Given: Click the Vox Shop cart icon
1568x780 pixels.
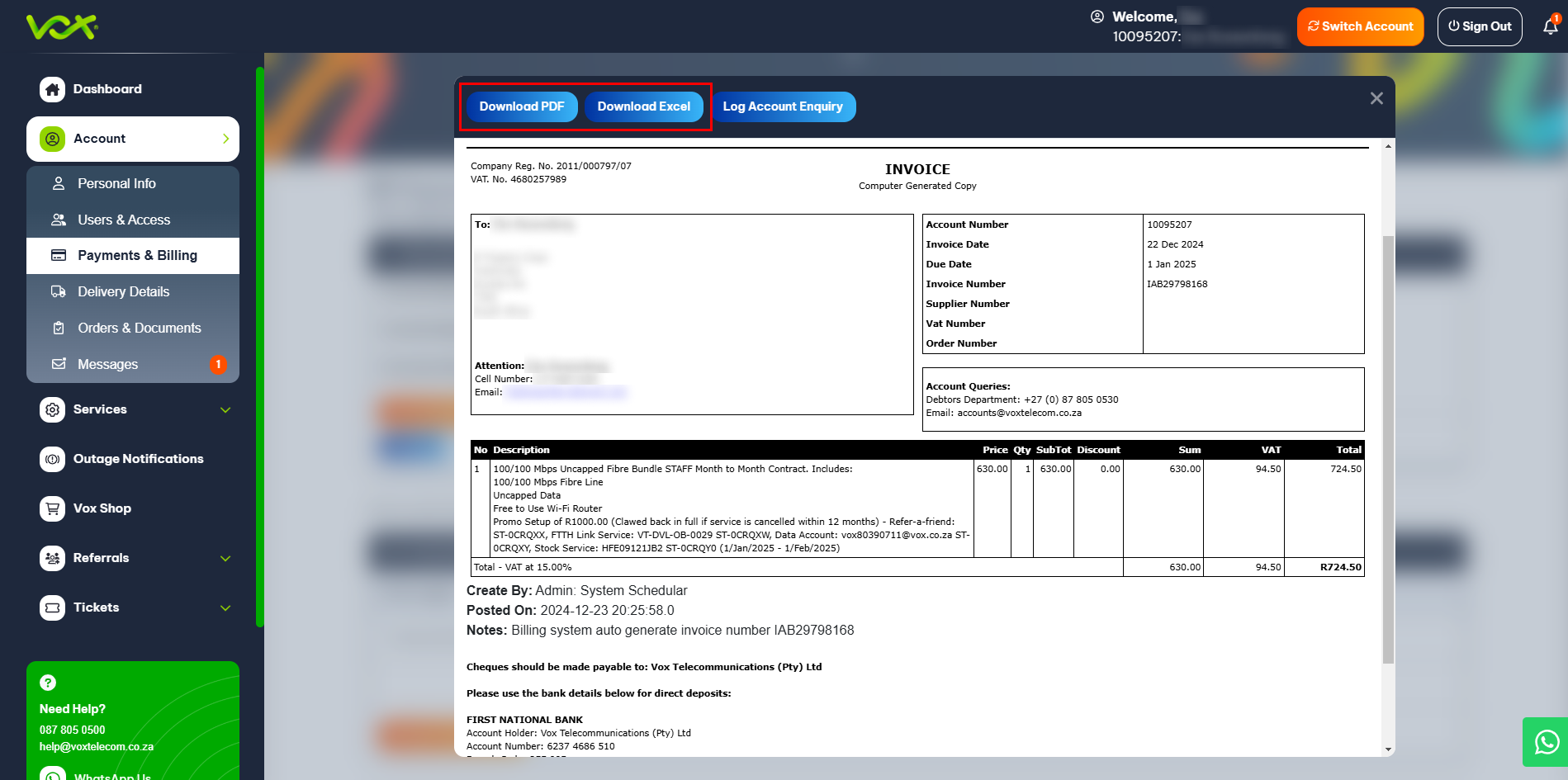Looking at the screenshot, I should tap(53, 508).
